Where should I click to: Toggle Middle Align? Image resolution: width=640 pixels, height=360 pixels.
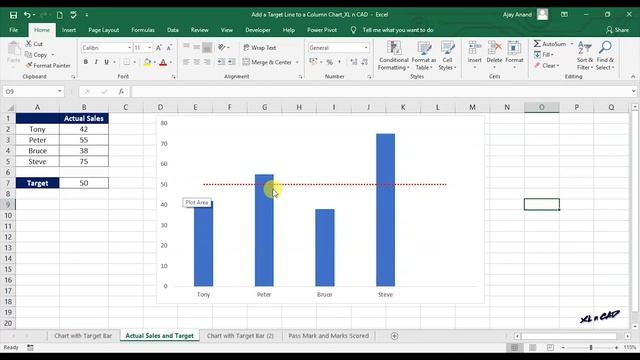pyautogui.click(x=197, y=47)
